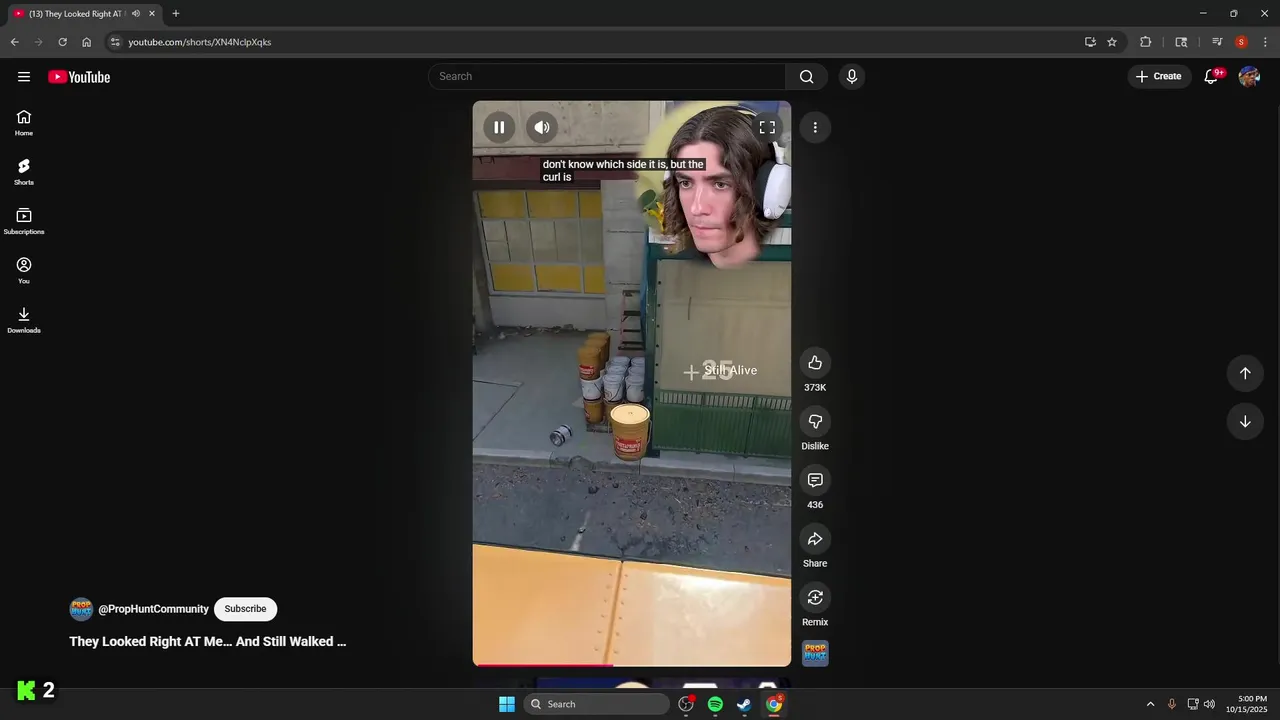1280x720 pixels.
Task: Open Subscriptions in the sidebar
Action: pos(24,221)
